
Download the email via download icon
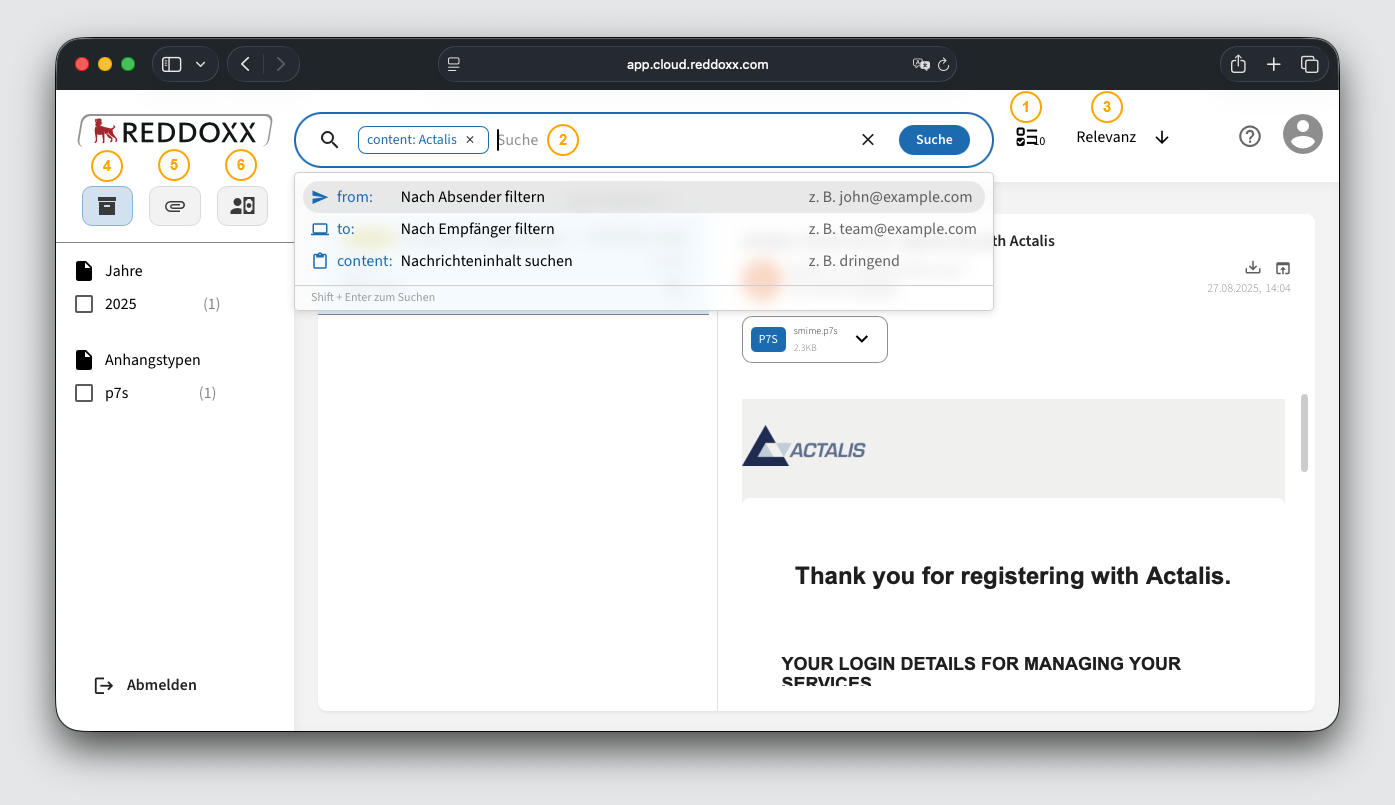1252,268
